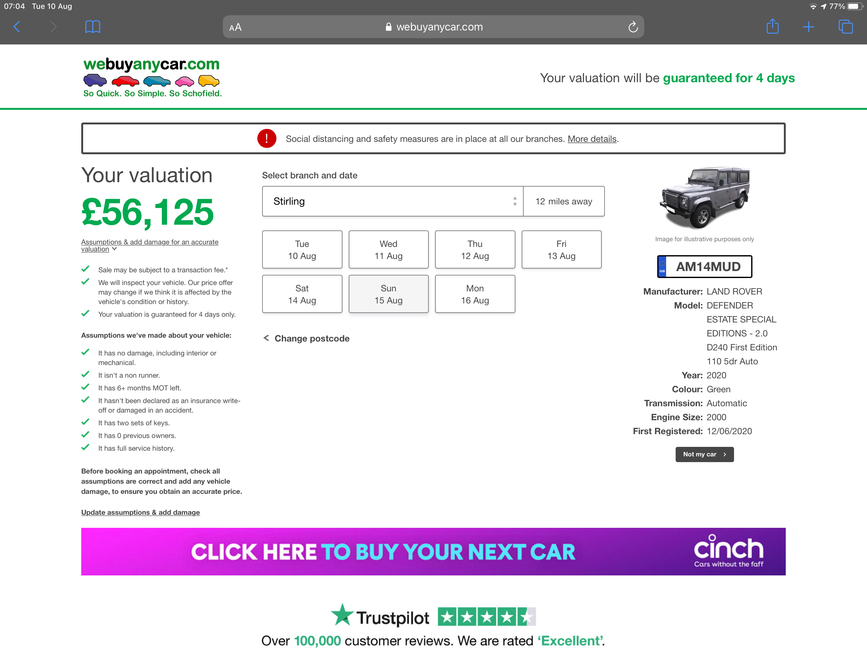
Task: Open the Safari share sheet icon
Action: click(772, 26)
